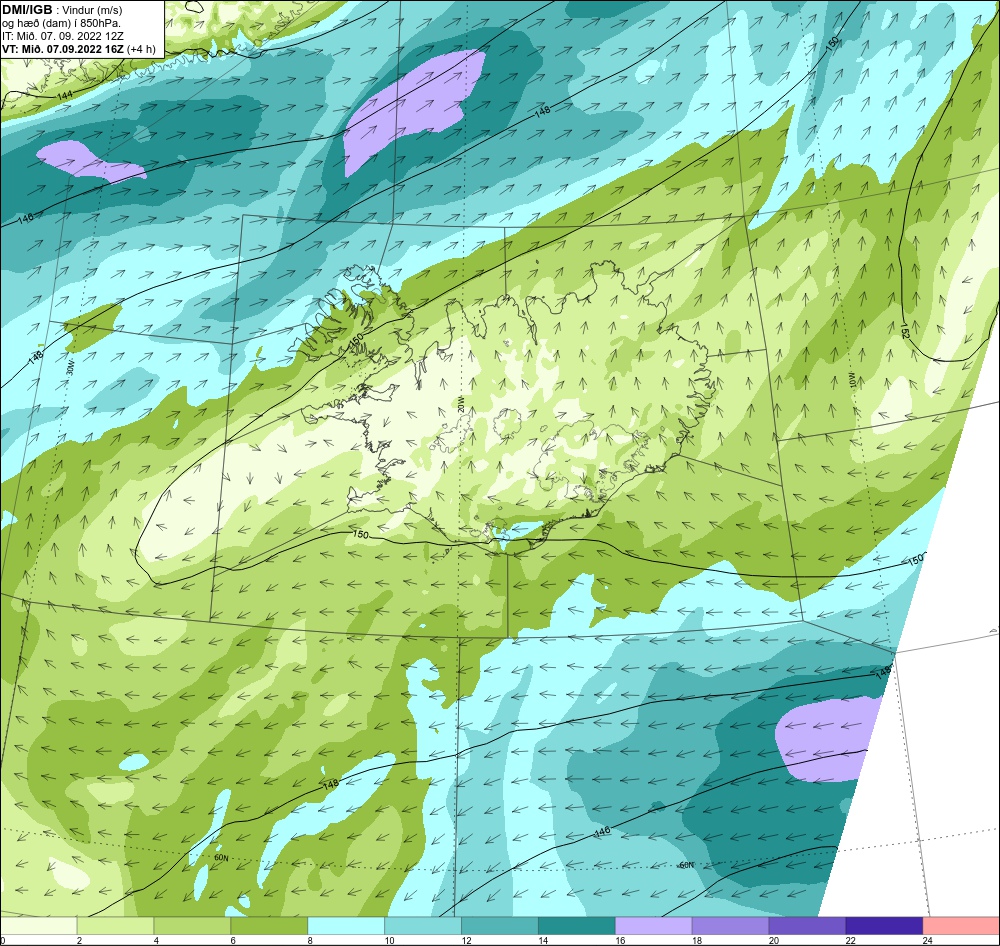Select the 10–12 m/s light teal legend swatch

point(423,926)
